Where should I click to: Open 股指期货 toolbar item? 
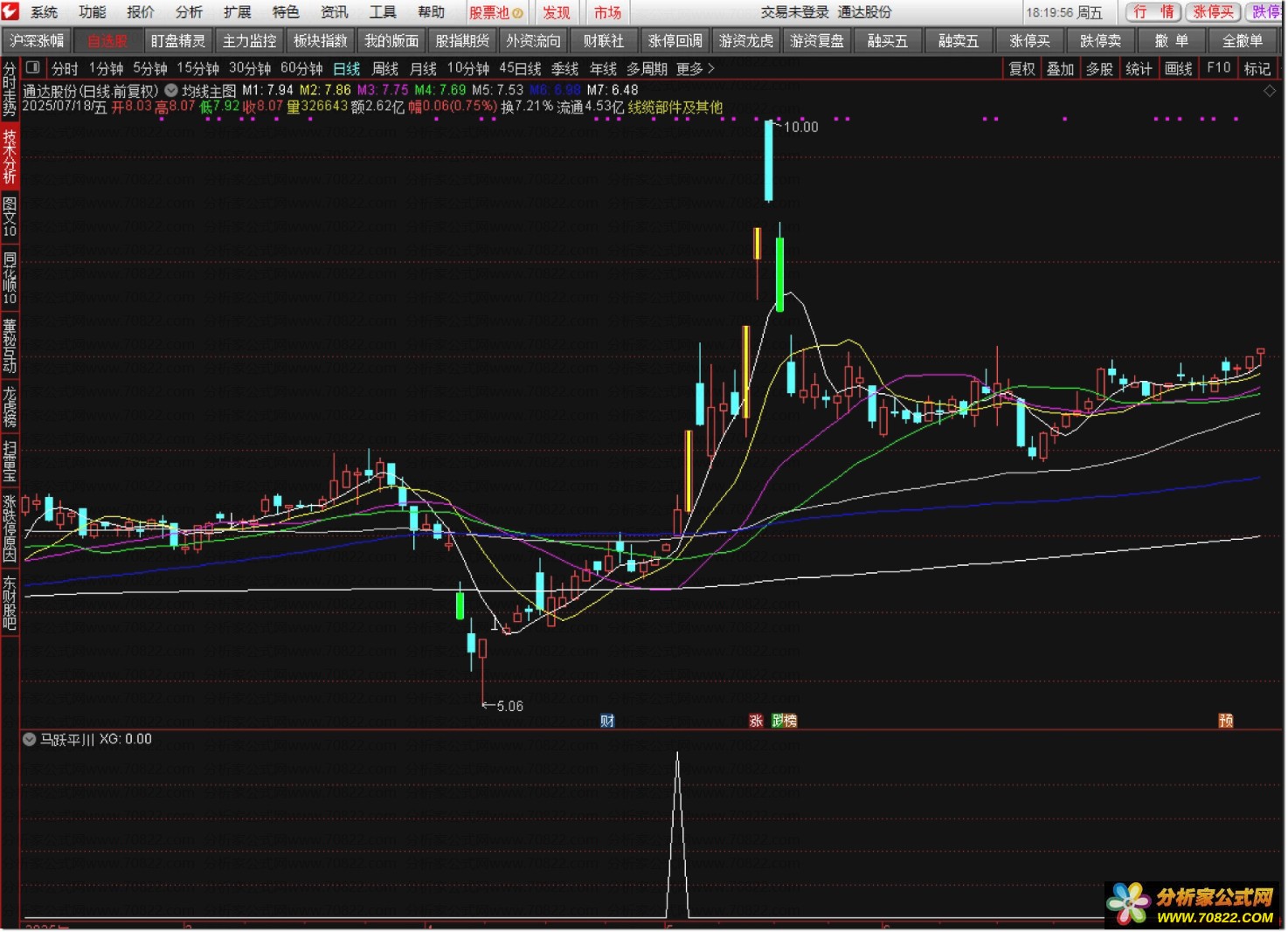pos(462,41)
